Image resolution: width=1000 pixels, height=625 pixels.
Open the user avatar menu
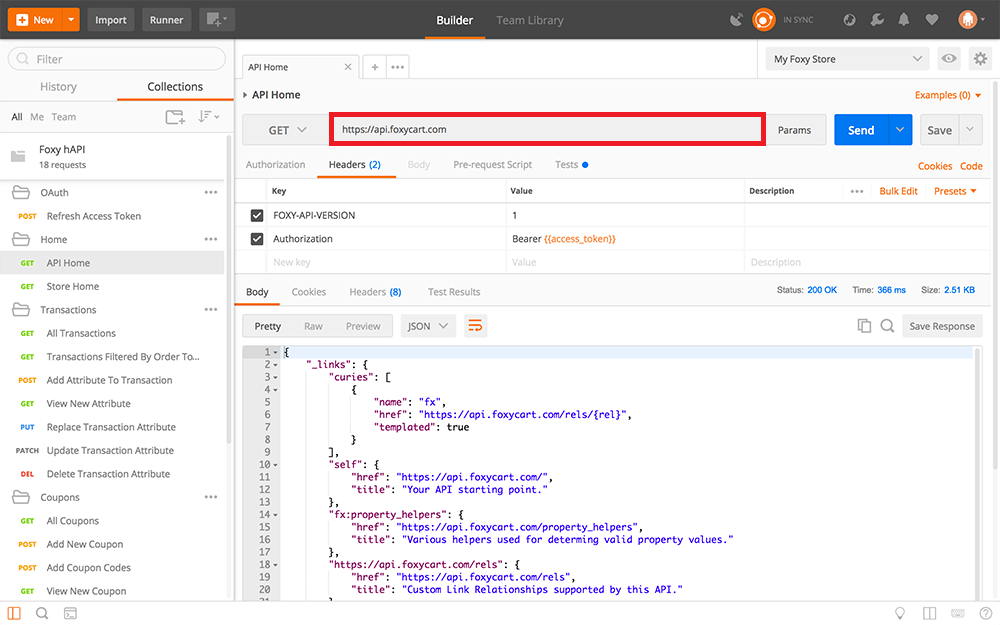pyautogui.click(x=971, y=20)
